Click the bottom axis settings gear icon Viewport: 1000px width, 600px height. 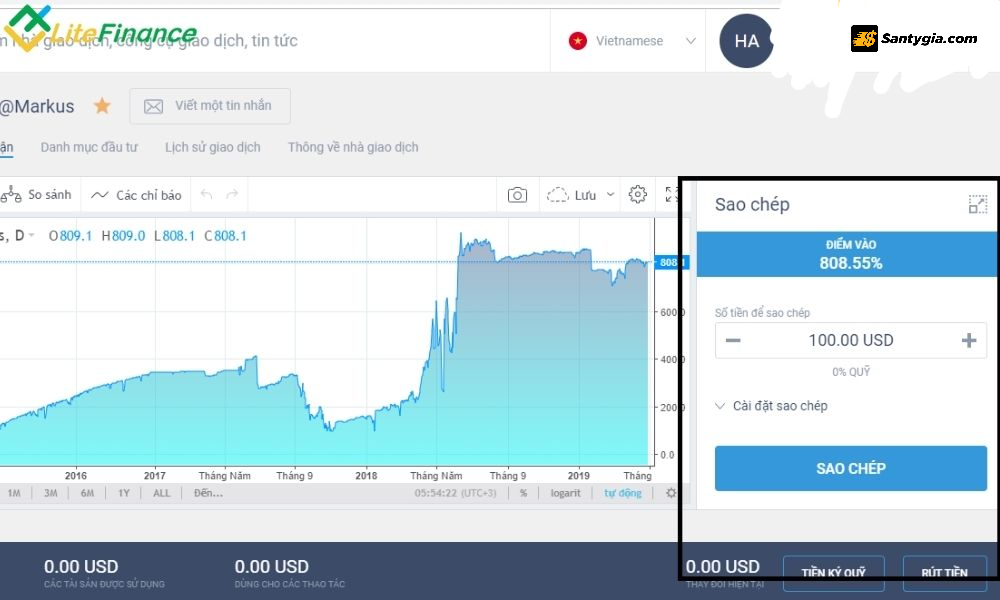(x=671, y=493)
